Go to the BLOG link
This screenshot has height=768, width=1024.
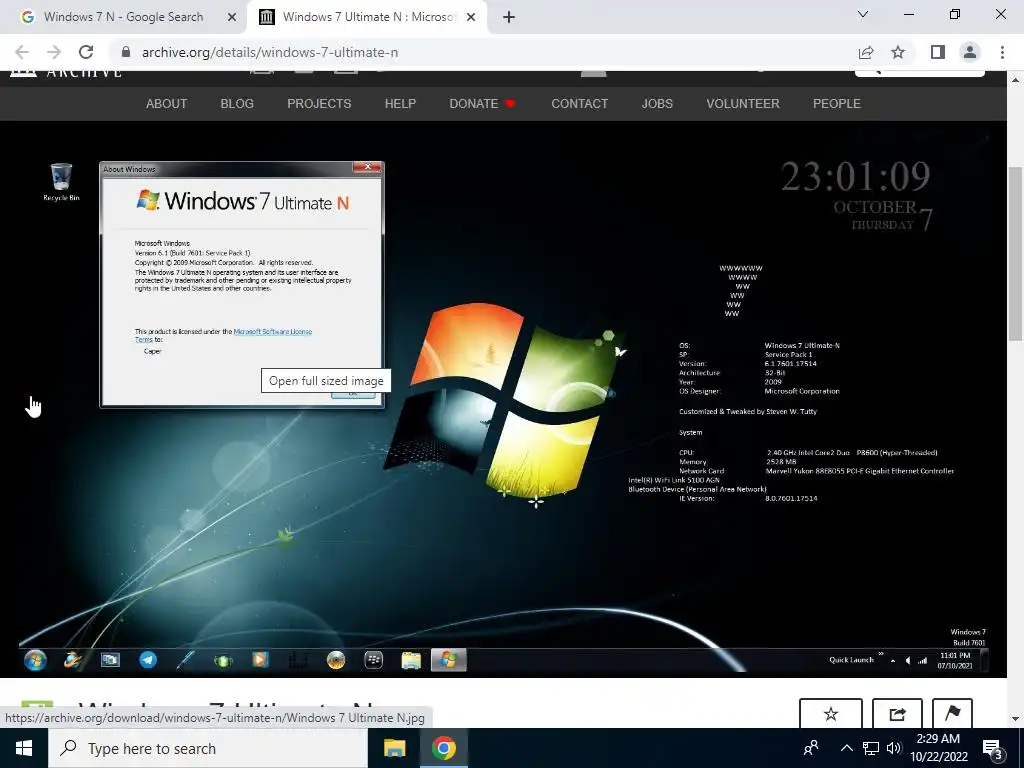coord(237,104)
